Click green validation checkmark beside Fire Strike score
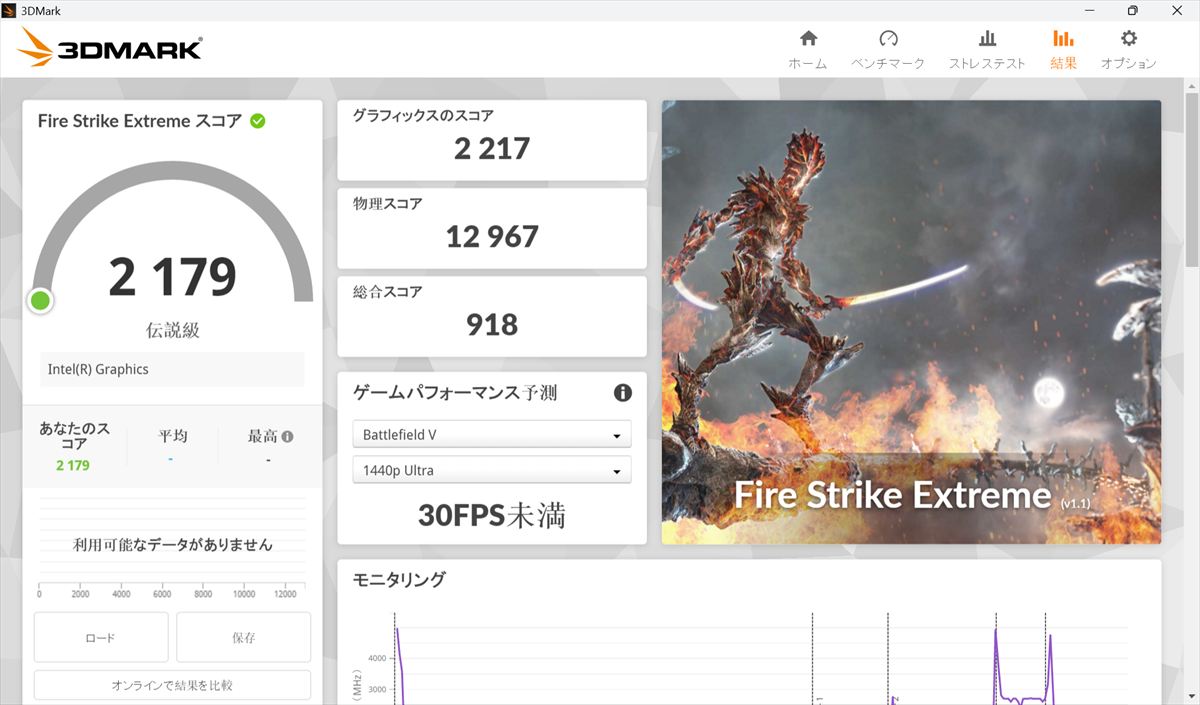The width and height of the screenshot is (1200, 705). click(x=258, y=121)
